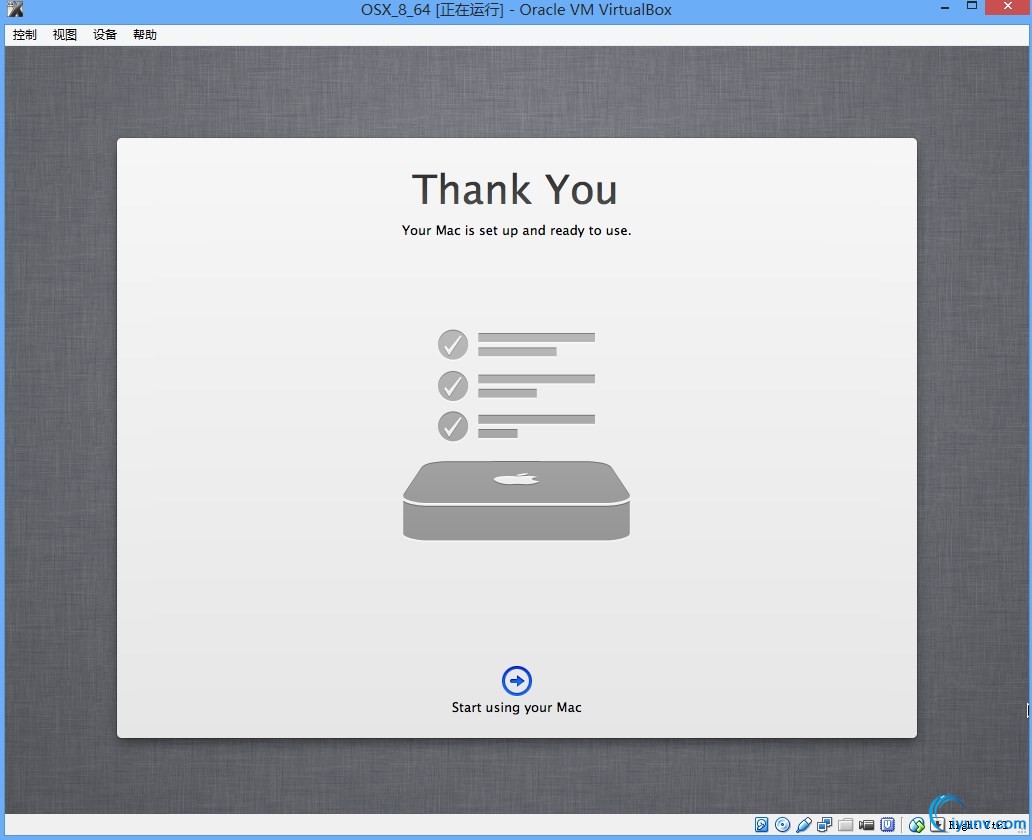Viewport: 1032px width, 840px height.
Task: Click 'Your Mac is set up and ready to use.'
Action: (x=517, y=230)
